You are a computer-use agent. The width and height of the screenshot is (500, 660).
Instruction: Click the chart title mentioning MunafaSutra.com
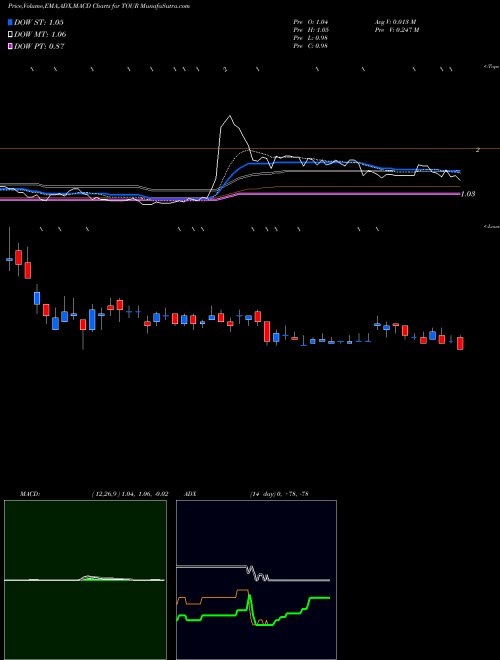(x=99, y=6)
